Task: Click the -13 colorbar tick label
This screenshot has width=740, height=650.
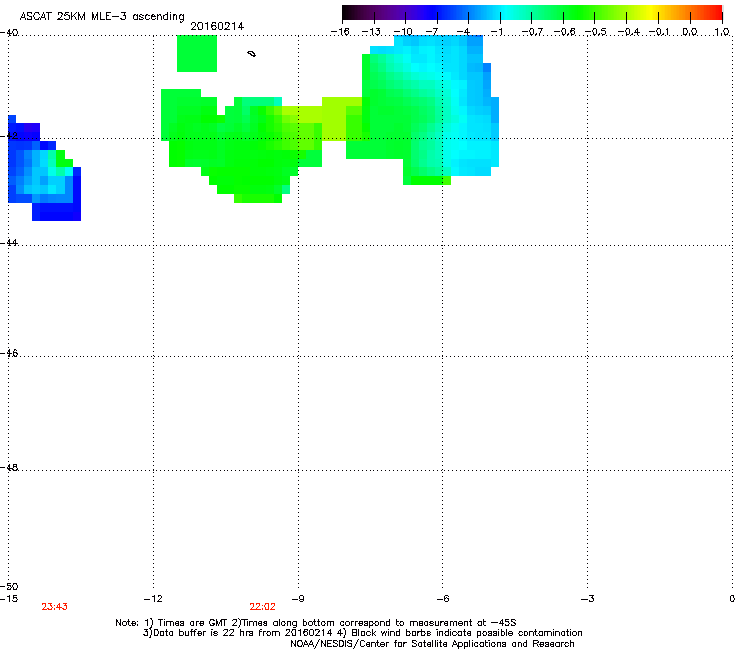Action: (371, 32)
